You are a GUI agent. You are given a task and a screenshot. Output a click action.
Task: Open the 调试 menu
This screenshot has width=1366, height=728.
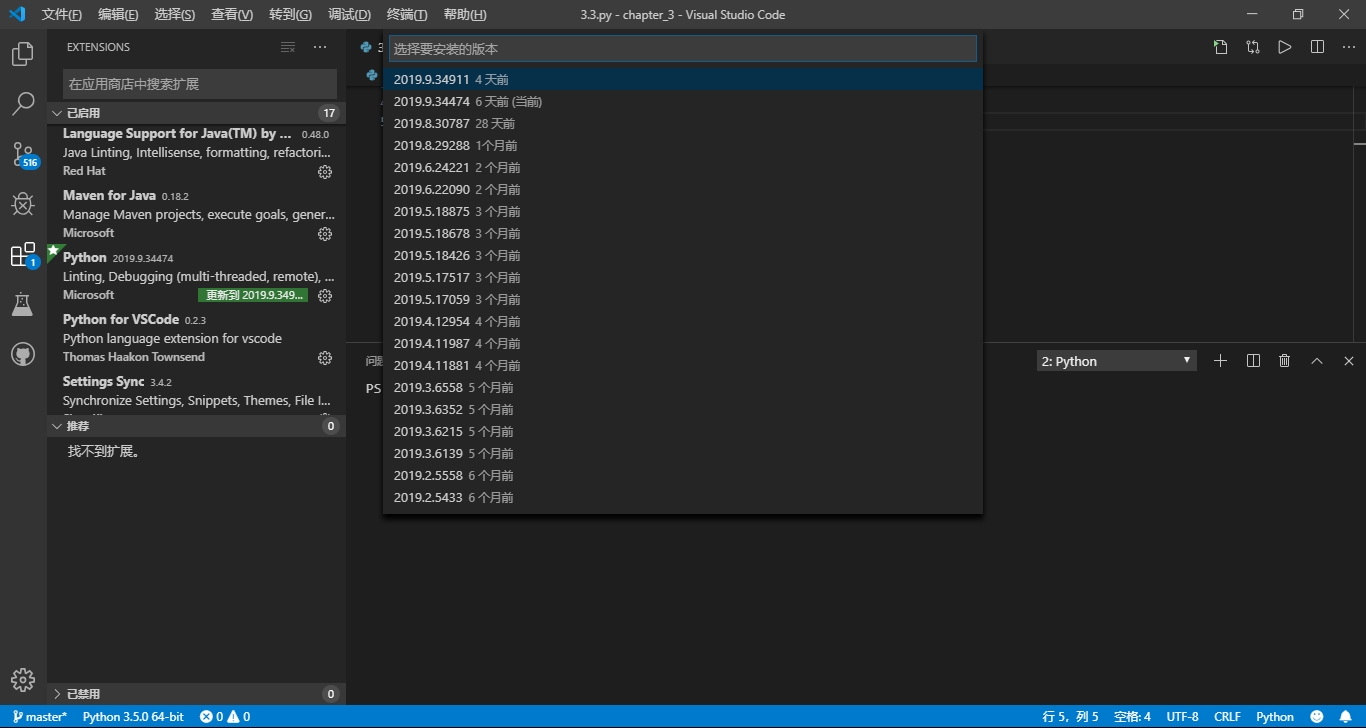(x=348, y=14)
